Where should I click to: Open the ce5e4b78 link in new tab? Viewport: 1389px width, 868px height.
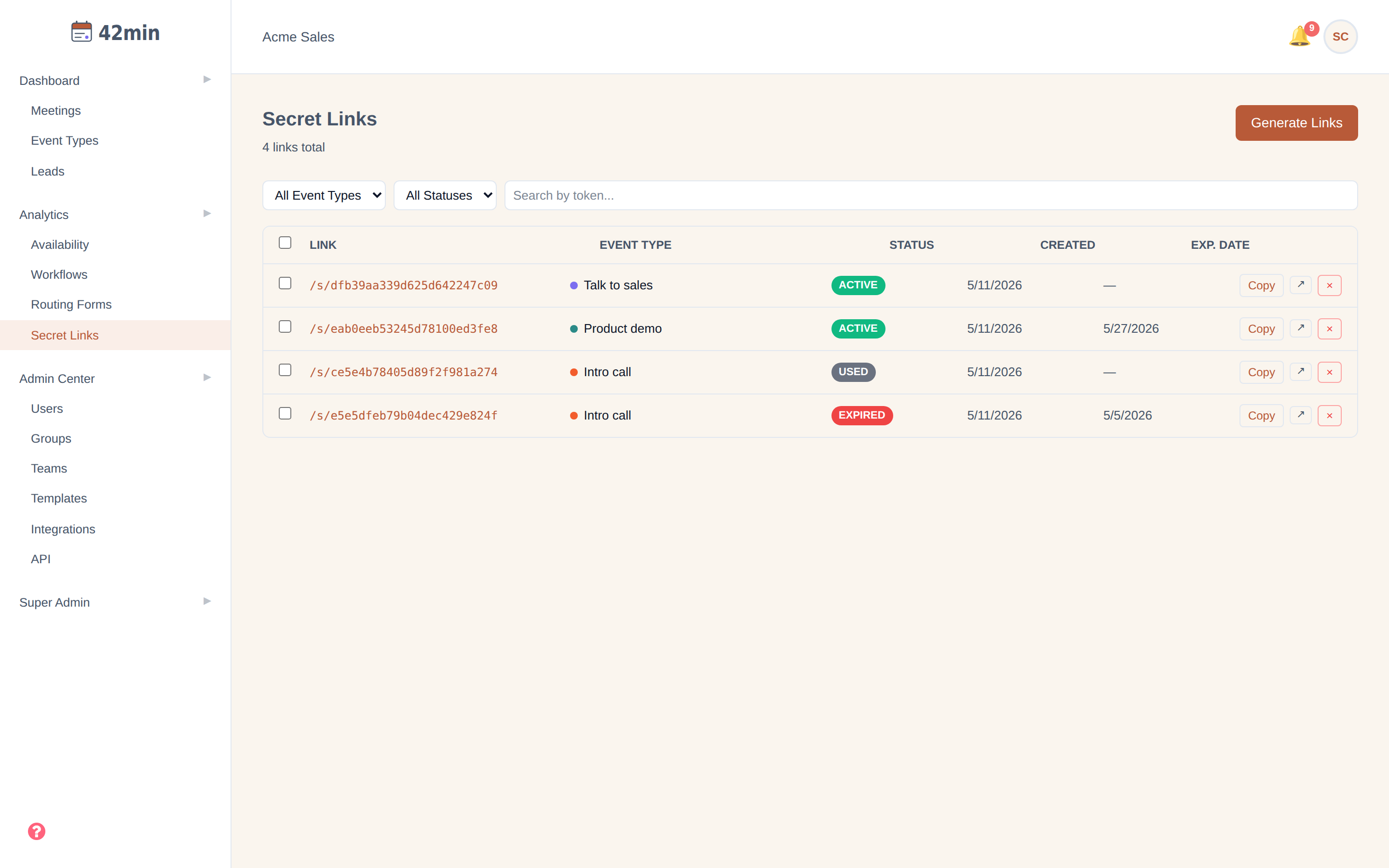tap(1301, 371)
